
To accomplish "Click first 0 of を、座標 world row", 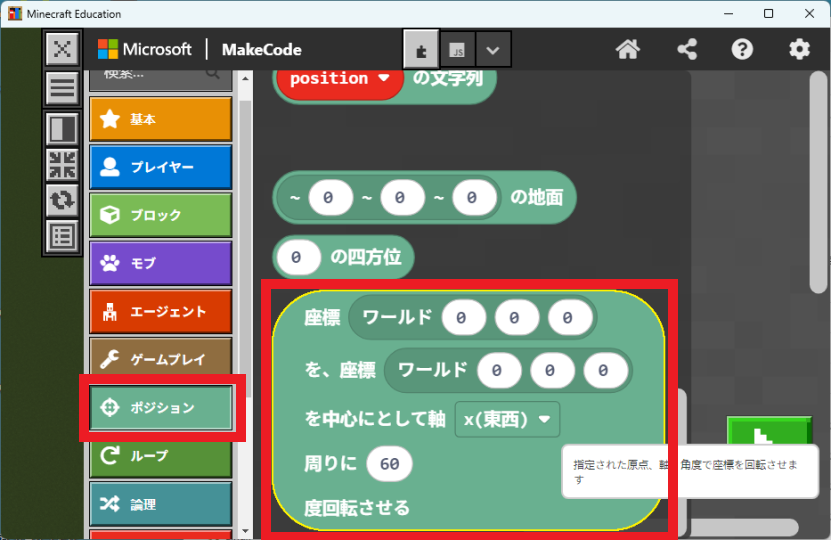I will tap(499, 370).
